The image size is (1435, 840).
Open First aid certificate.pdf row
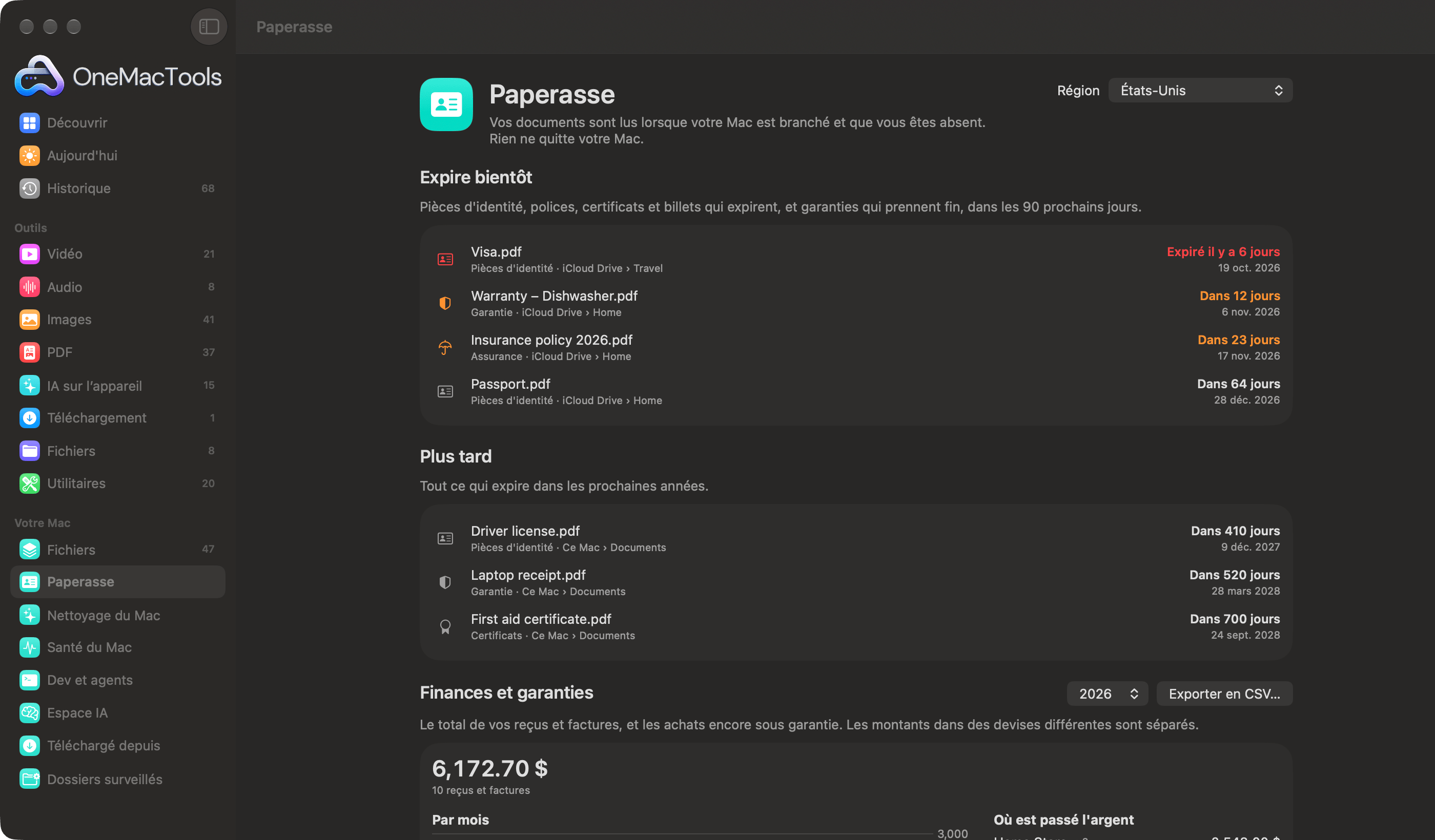[x=856, y=626]
